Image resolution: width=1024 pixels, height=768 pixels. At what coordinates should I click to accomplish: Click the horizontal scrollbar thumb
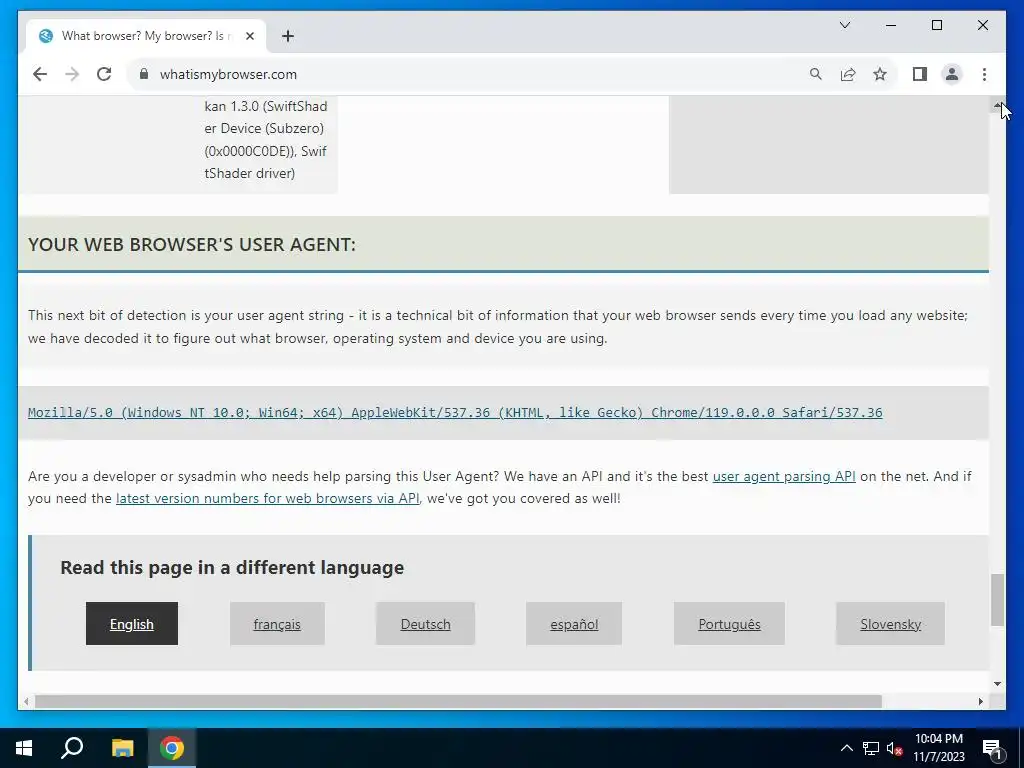click(x=458, y=701)
